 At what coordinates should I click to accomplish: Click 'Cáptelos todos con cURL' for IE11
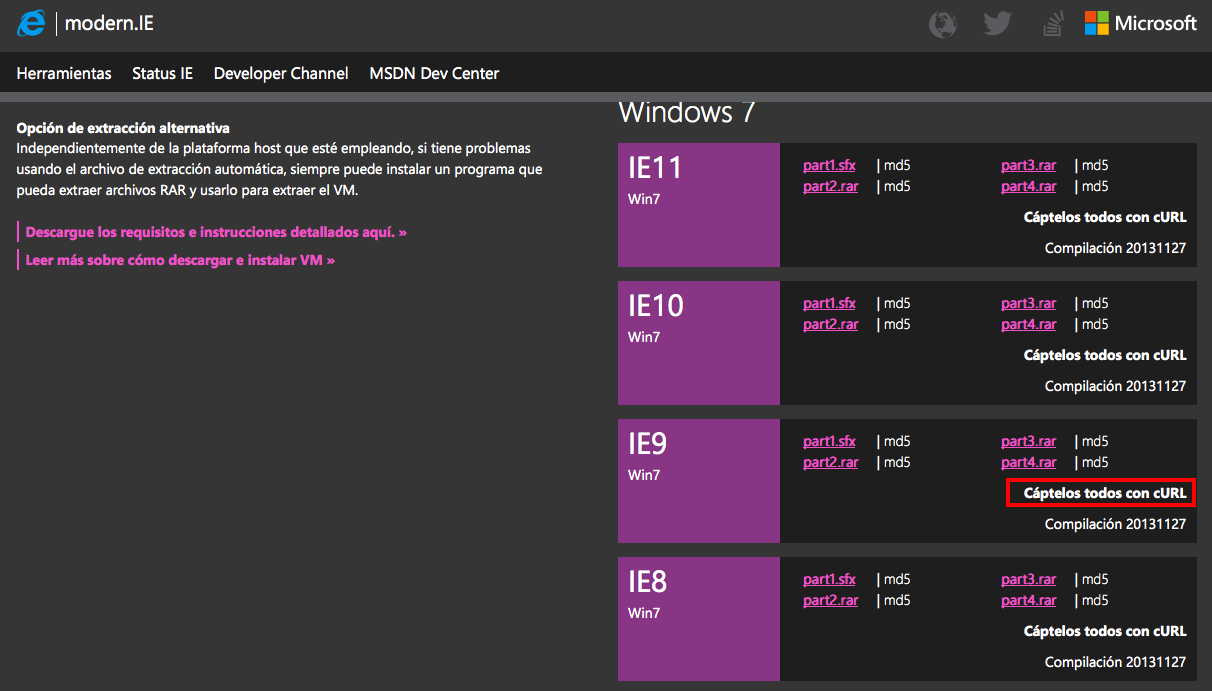[x=1105, y=217]
